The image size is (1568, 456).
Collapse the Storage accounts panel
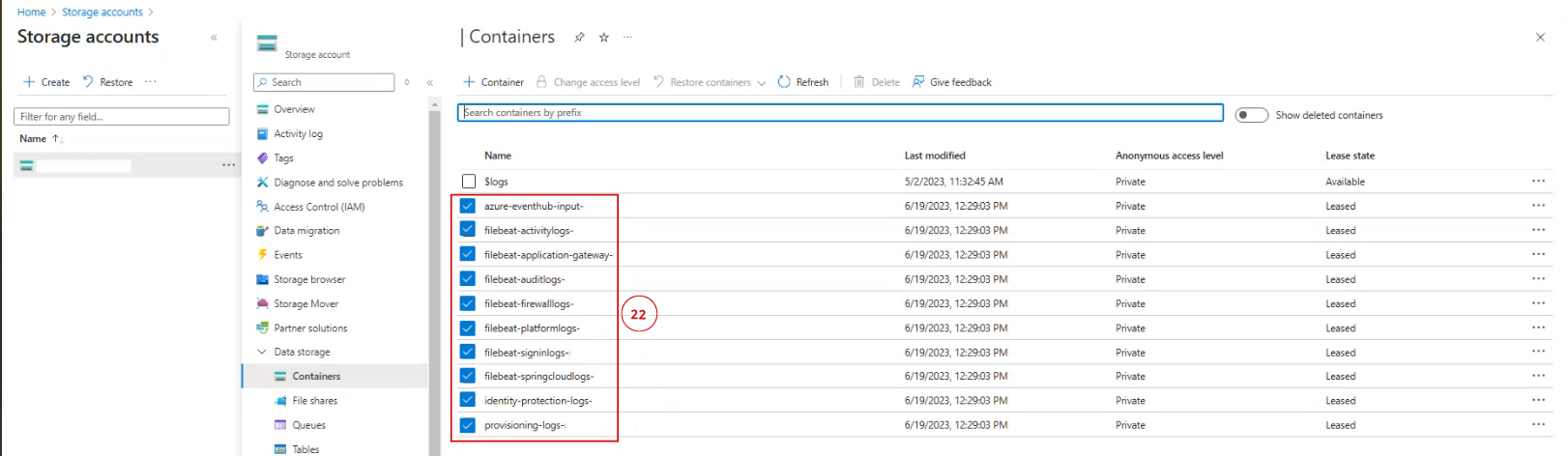point(214,38)
